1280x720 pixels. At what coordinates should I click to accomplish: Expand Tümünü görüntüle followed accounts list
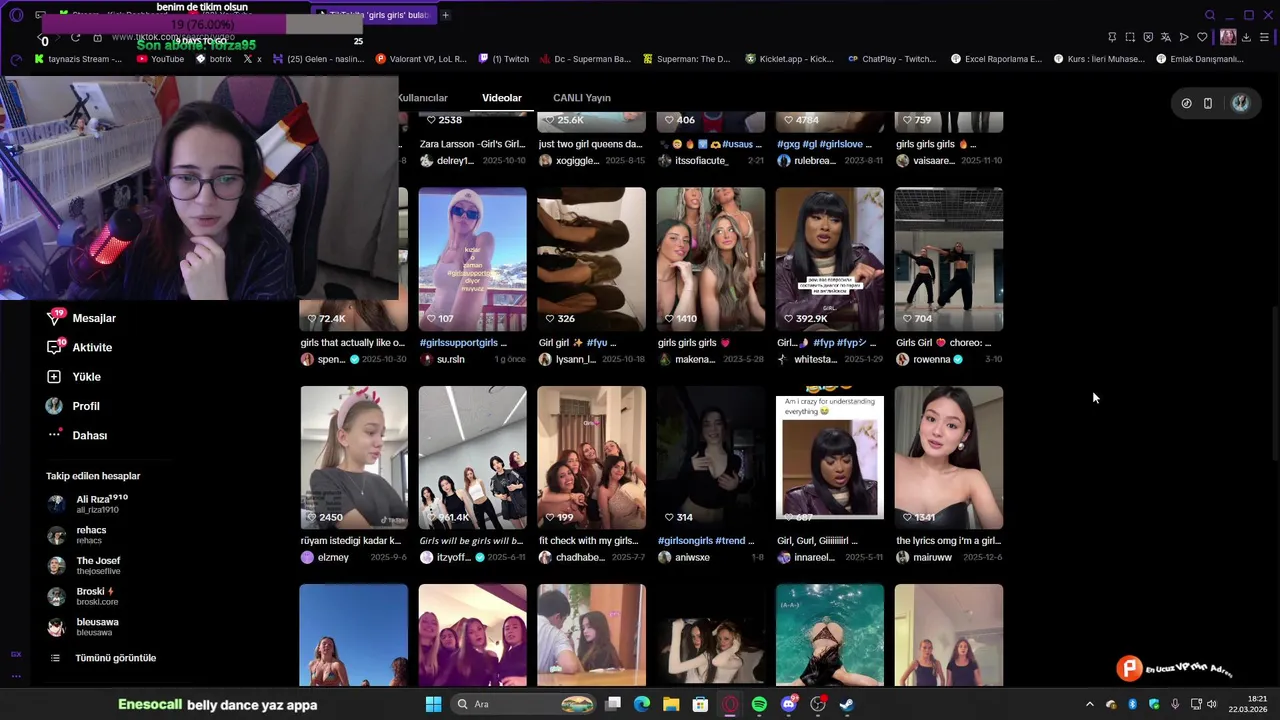click(x=103, y=658)
